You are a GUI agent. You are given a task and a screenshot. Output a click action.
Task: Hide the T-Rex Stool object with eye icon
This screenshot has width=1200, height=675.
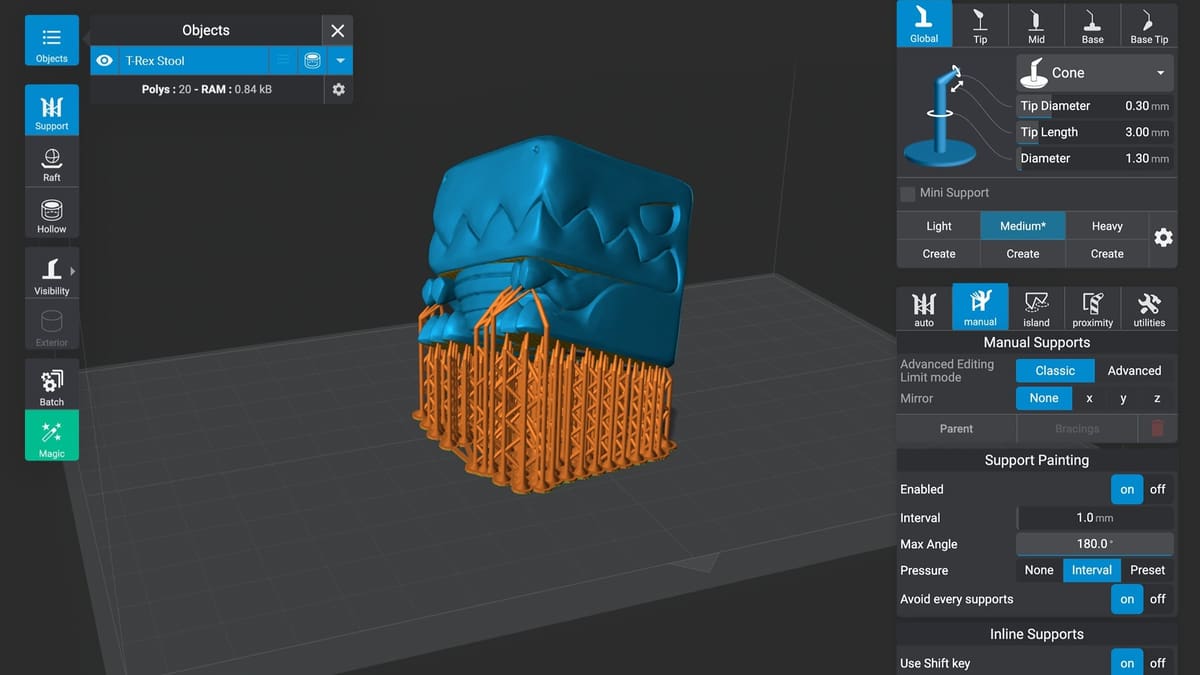pyautogui.click(x=104, y=61)
